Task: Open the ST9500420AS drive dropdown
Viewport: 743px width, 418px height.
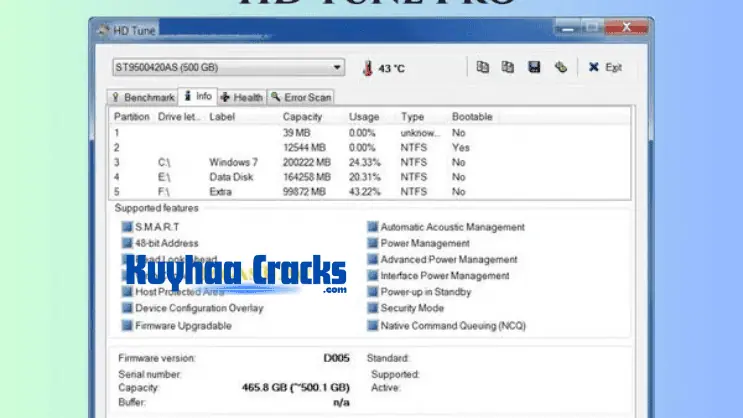Action: pos(228,68)
